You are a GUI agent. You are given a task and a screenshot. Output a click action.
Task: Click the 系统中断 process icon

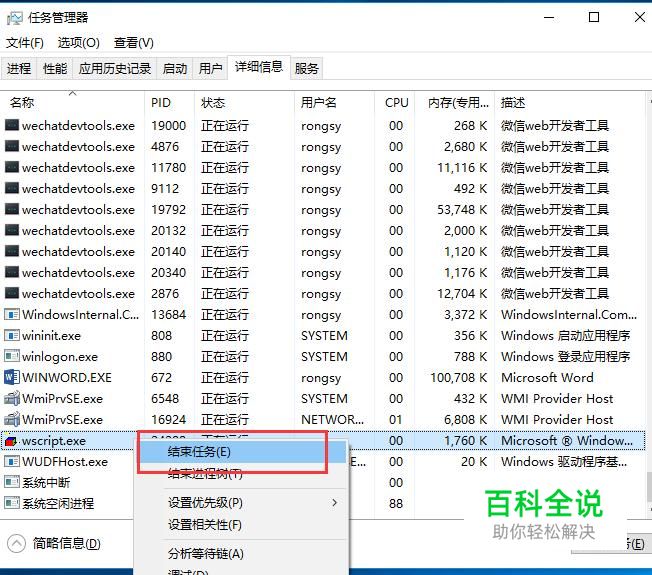click(x=12, y=482)
